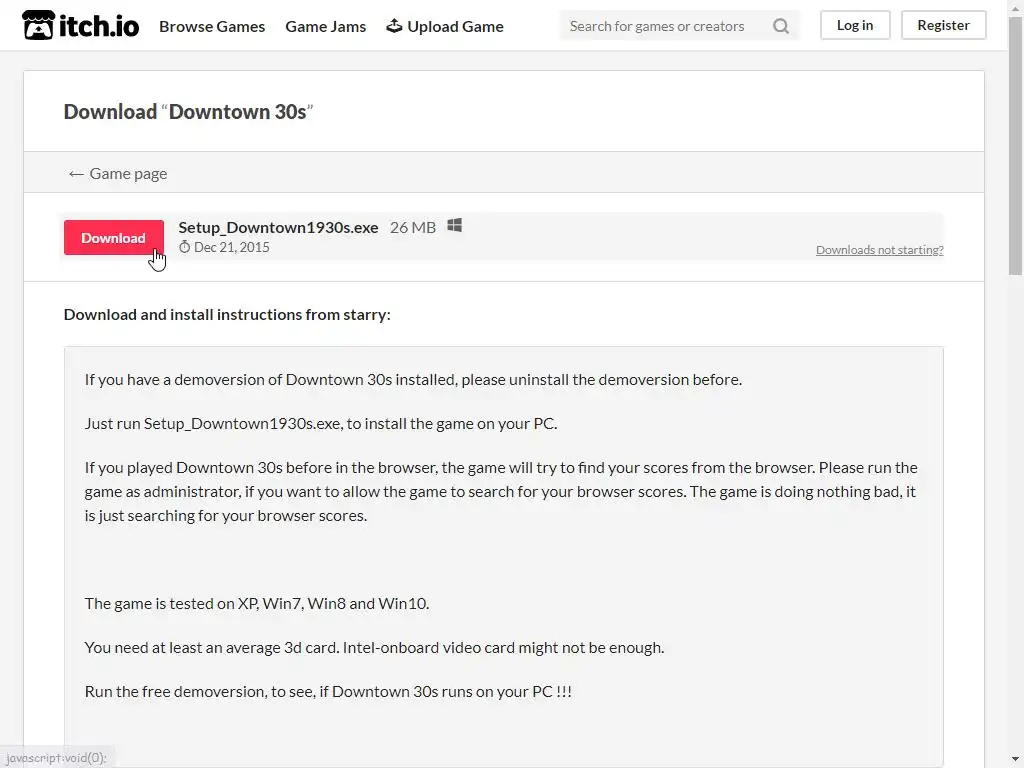Image resolution: width=1024 pixels, height=768 pixels.
Task: Click the Windows platform icon
Action: 454,226
